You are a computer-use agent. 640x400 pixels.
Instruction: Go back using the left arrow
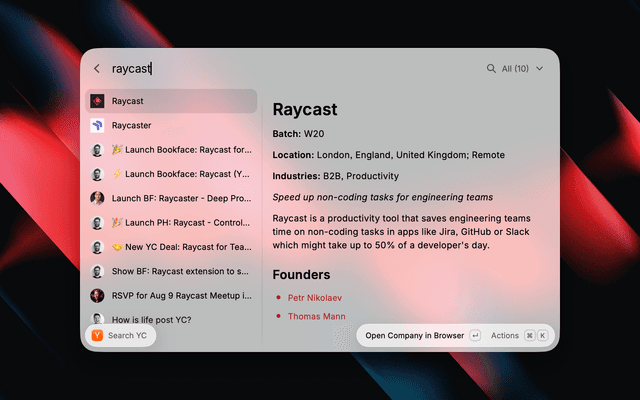coord(97,69)
